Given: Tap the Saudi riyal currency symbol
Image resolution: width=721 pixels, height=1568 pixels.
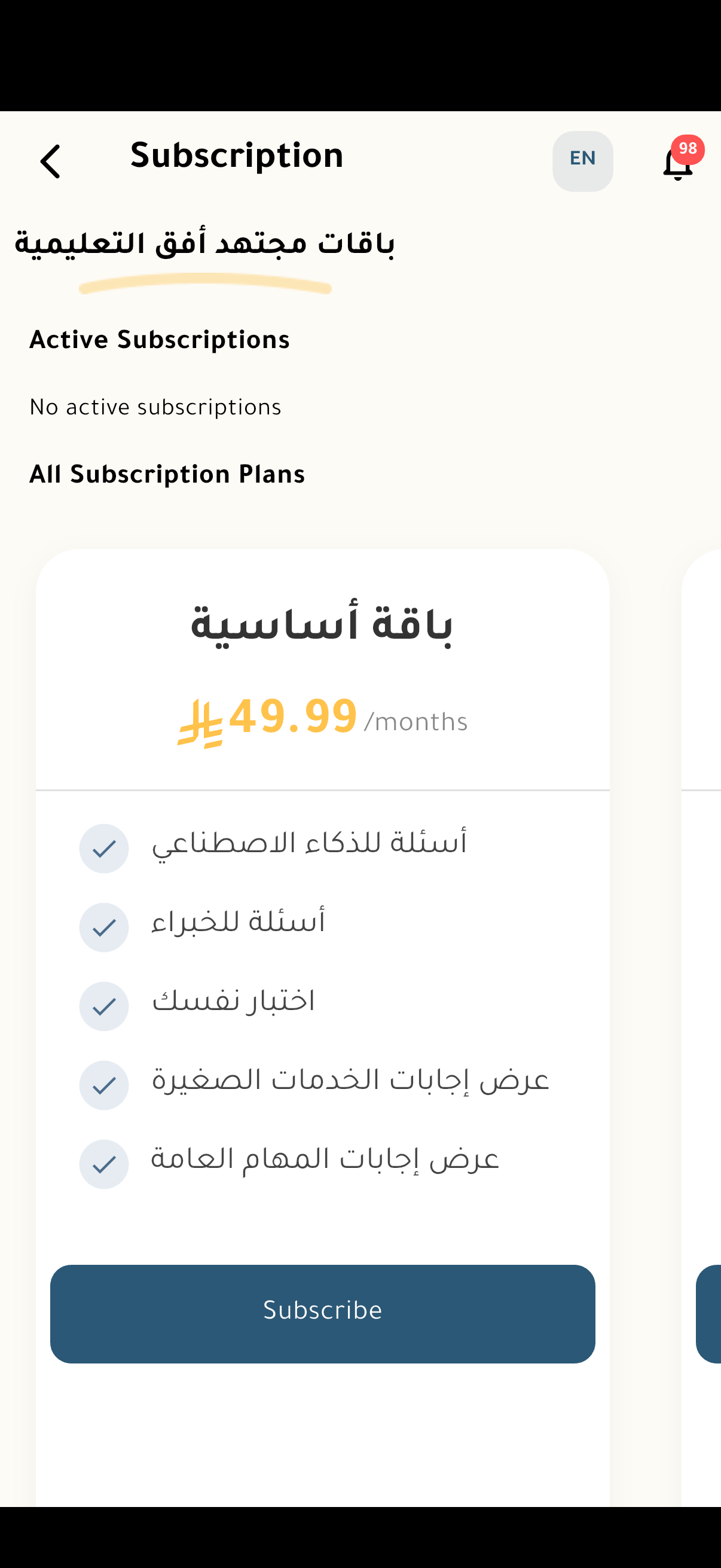Looking at the screenshot, I should 200,722.
